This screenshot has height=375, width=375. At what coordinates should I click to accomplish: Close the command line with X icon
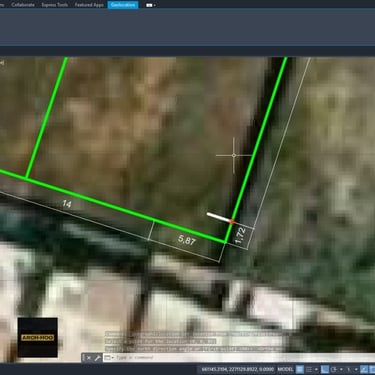[89, 358]
